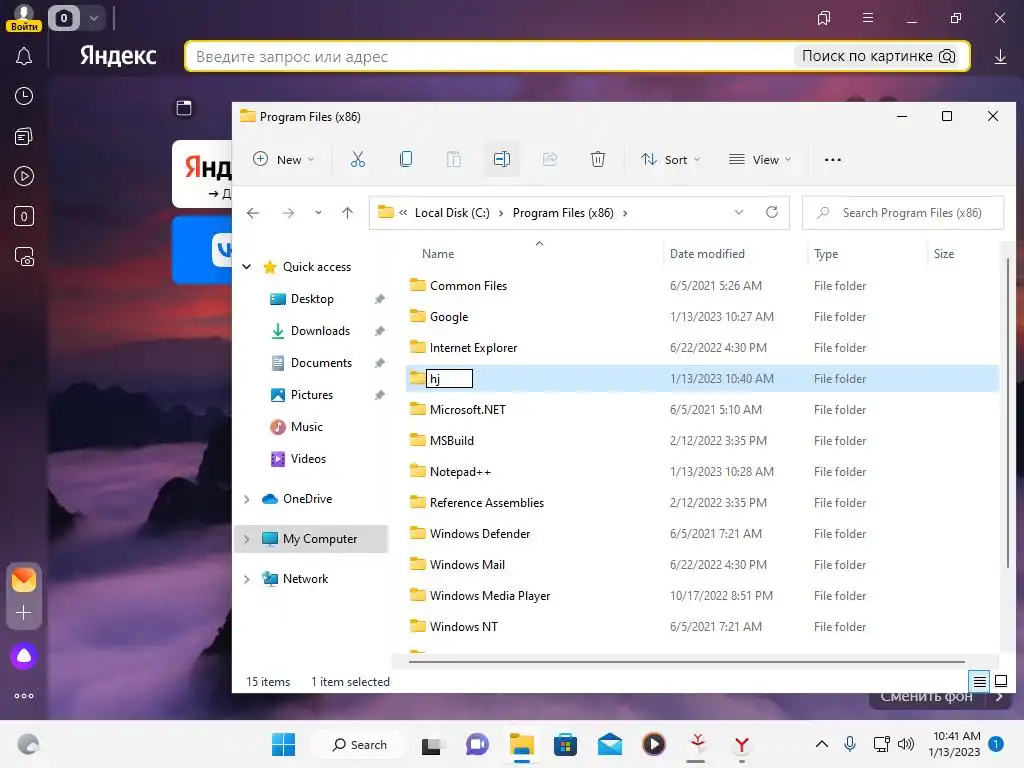Open the Windows Start menu
Image resolution: width=1024 pixels, height=768 pixels.
click(283, 744)
